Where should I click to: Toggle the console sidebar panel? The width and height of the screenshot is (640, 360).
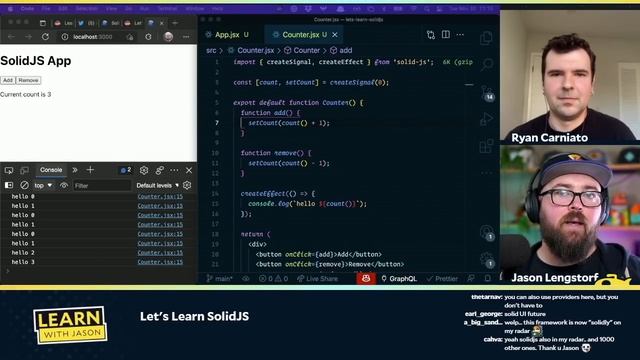(x=9, y=185)
